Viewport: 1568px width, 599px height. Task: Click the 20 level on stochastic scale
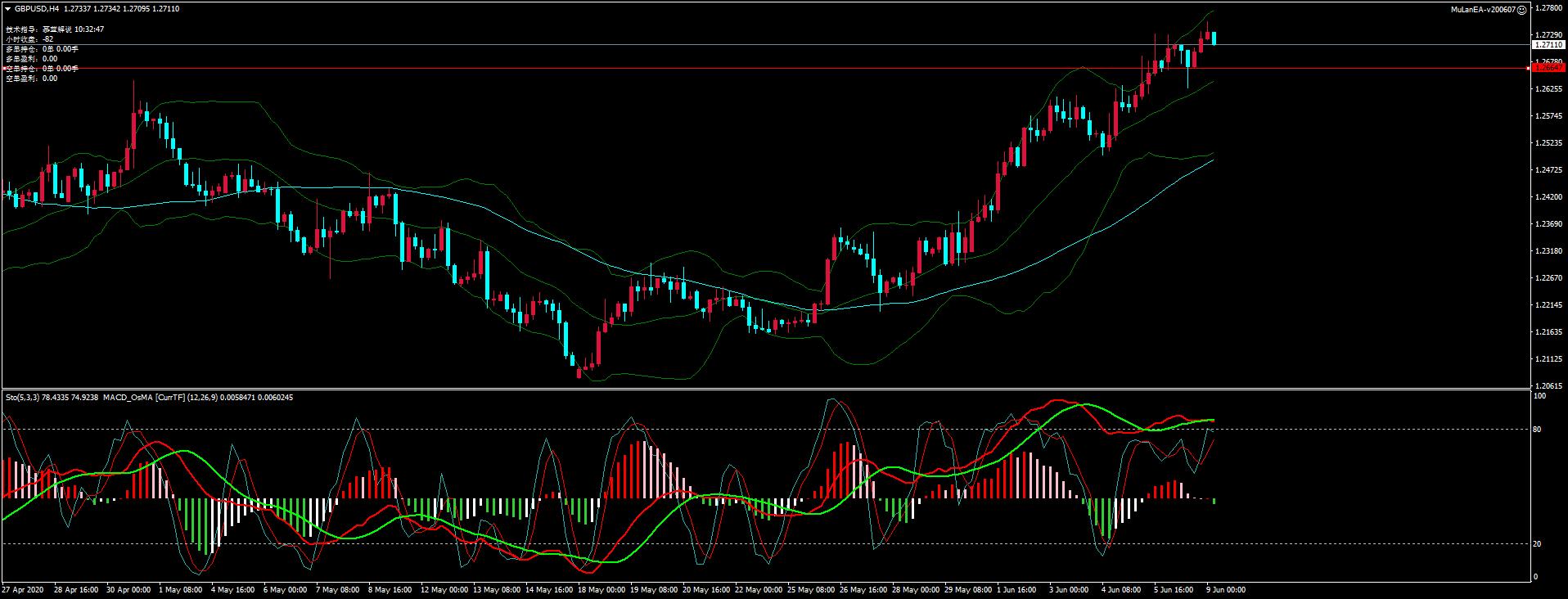(1537, 544)
